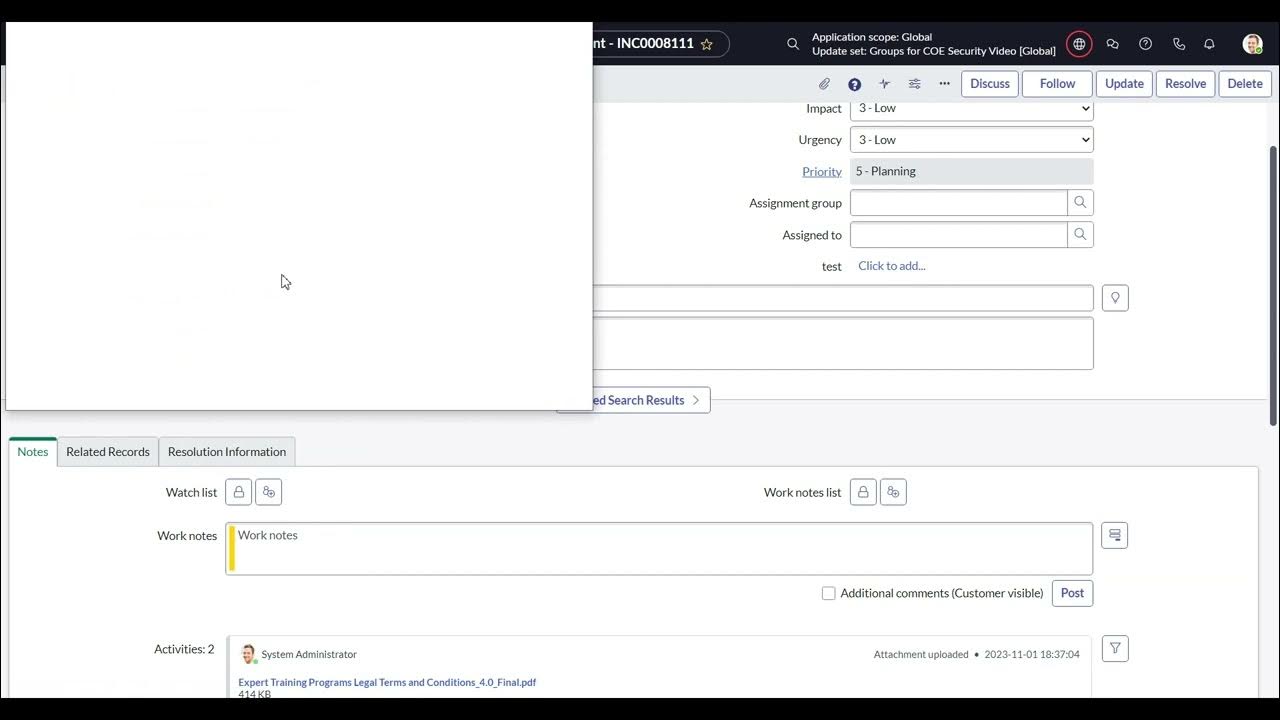Click the Delete button
Screen dimensions: 1280x720
point(1245,84)
